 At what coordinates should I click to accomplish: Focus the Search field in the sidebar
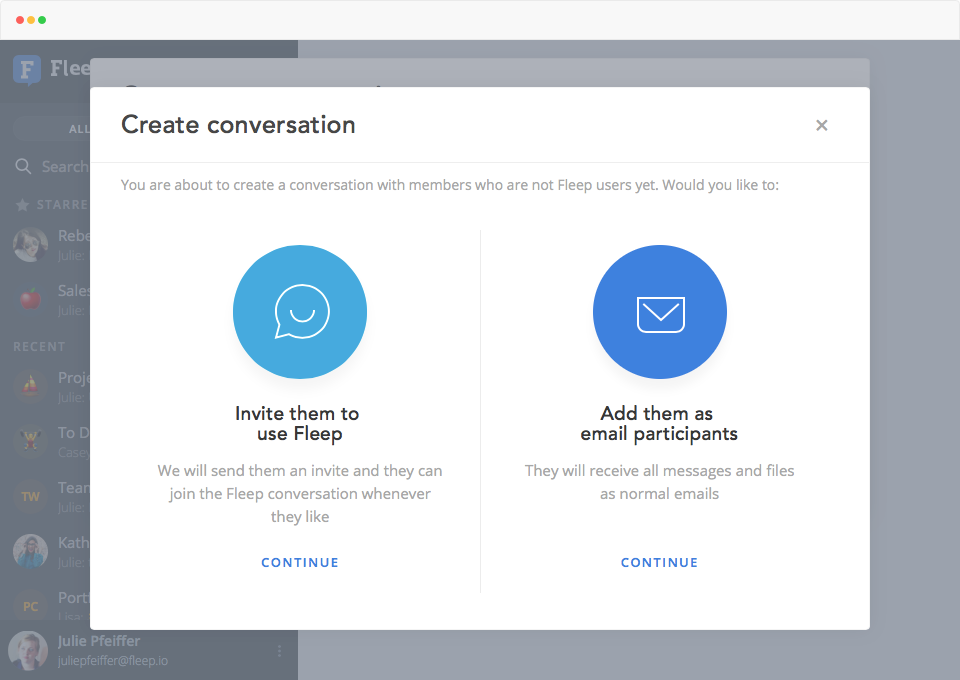click(x=53, y=166)
